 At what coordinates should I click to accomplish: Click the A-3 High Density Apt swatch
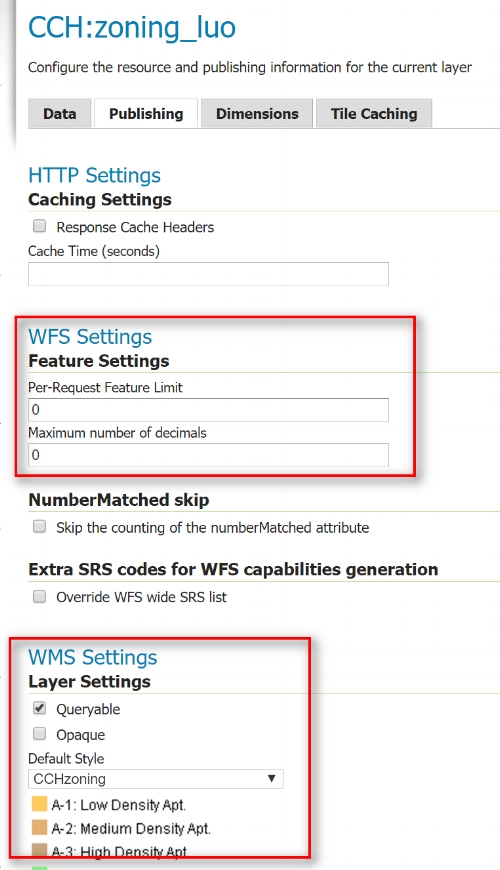click(x=39, y=851)
